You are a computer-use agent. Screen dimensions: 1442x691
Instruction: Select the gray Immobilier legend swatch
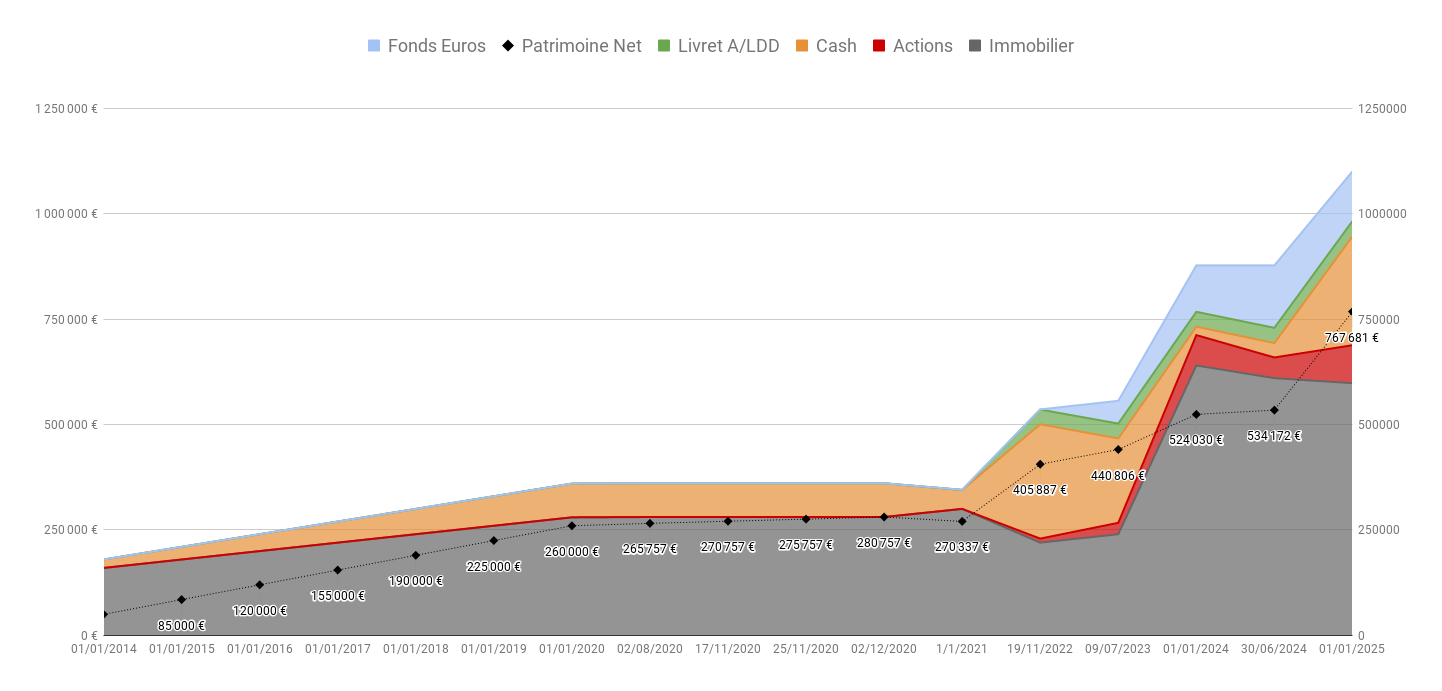(975, 46)
